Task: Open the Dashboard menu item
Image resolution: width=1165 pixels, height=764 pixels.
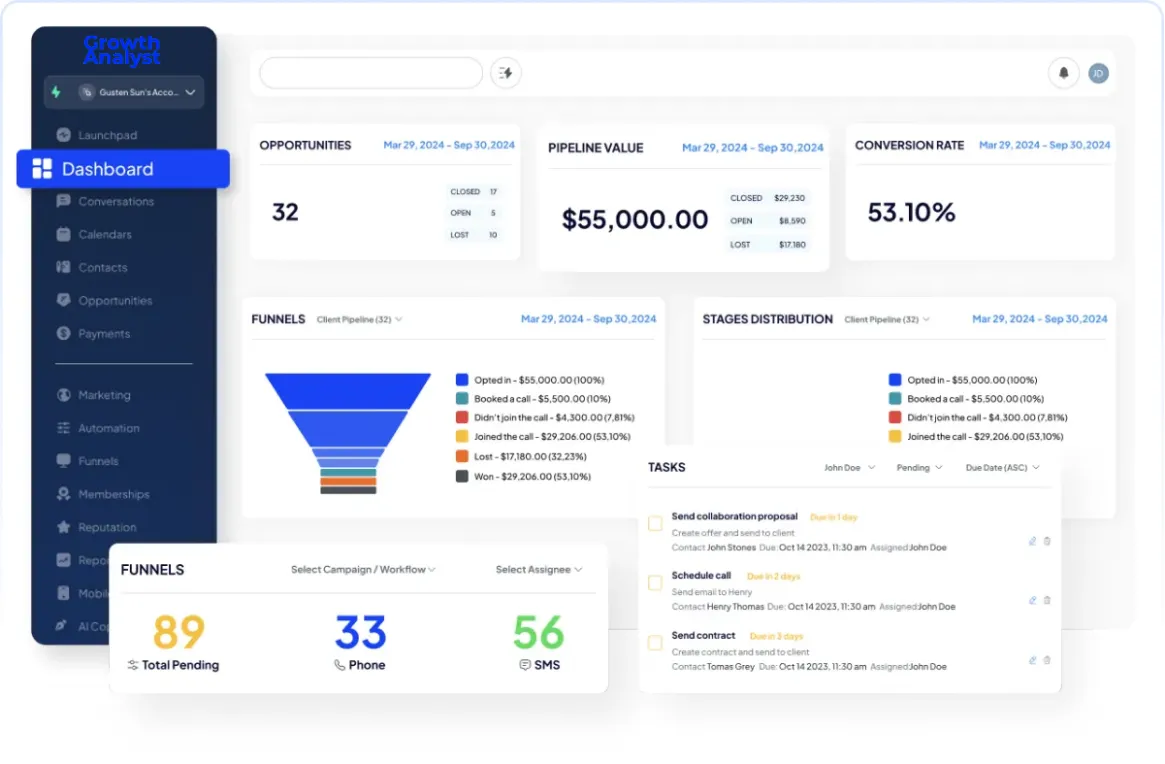Action: point(123,169)
